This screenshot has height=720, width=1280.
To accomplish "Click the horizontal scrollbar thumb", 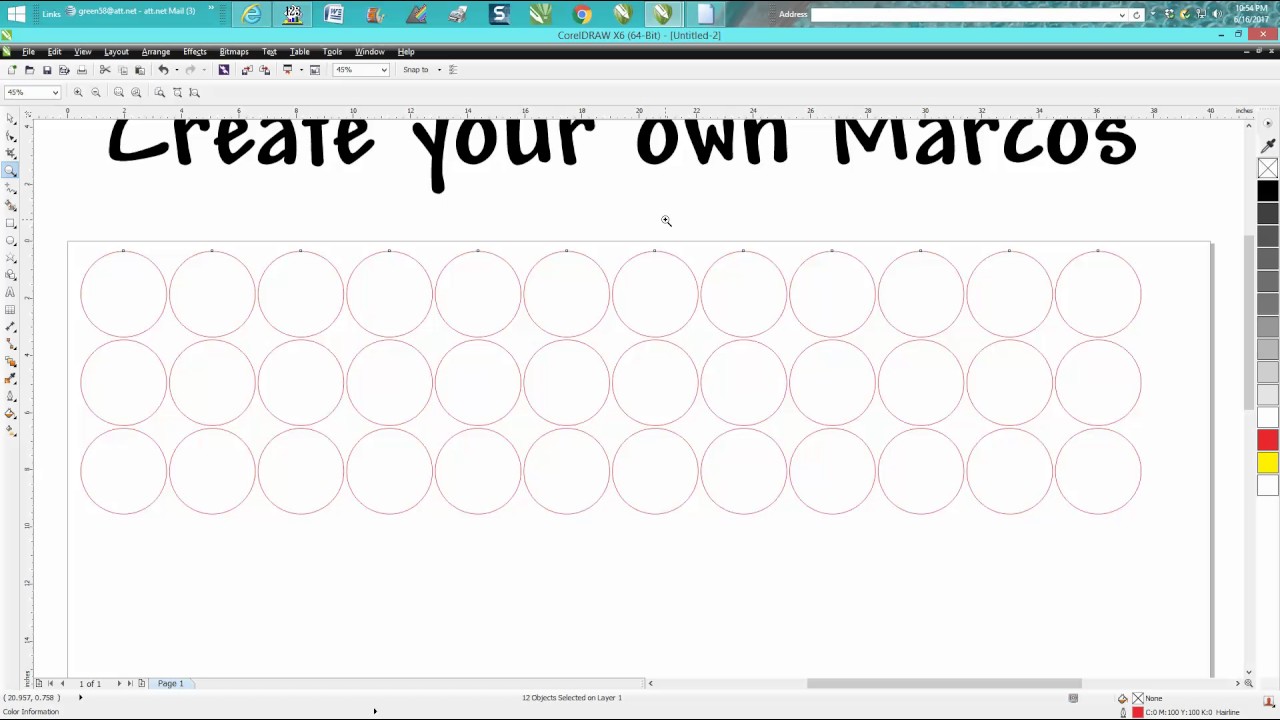I will tap(944, 683).
